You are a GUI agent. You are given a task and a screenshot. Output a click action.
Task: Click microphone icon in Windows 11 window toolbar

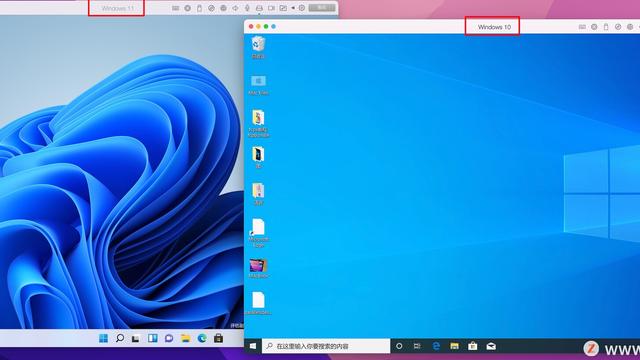click(247, 8)
